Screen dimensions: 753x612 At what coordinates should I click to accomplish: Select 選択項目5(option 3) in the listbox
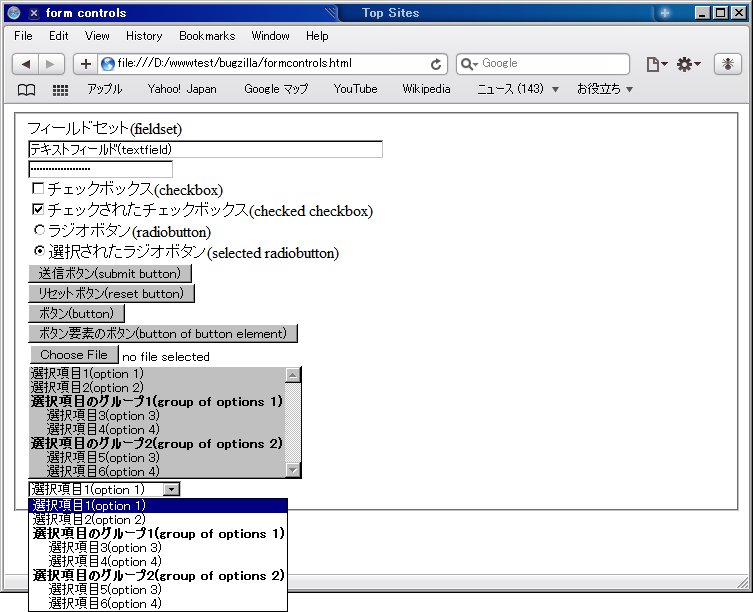coord(157,457)
